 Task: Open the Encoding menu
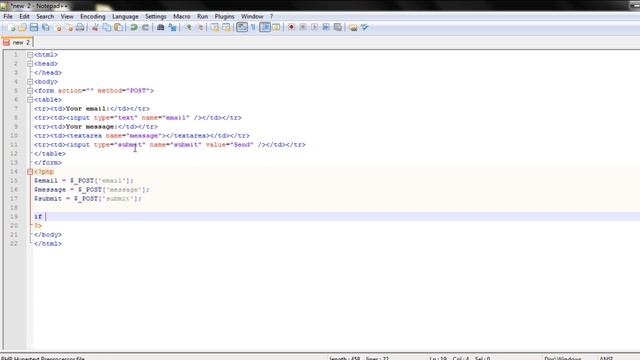tap(93, 16)
